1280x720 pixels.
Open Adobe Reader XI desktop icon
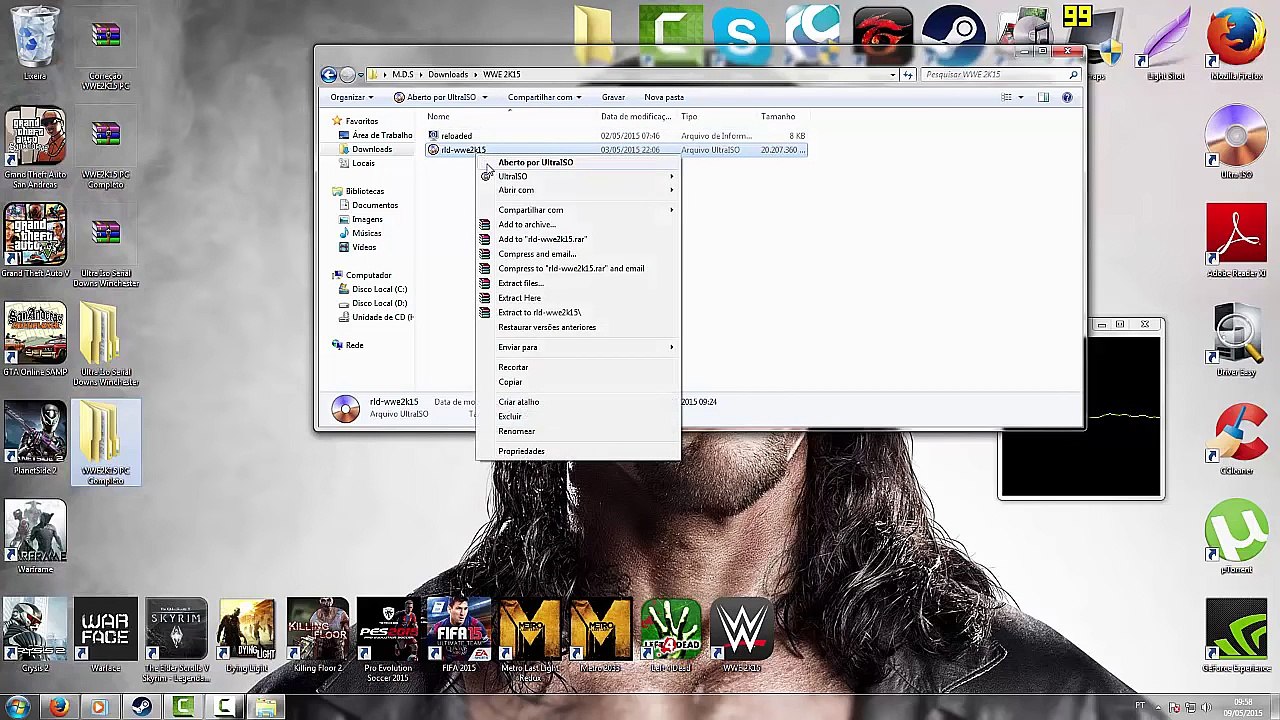click(x=1236, y=240)
